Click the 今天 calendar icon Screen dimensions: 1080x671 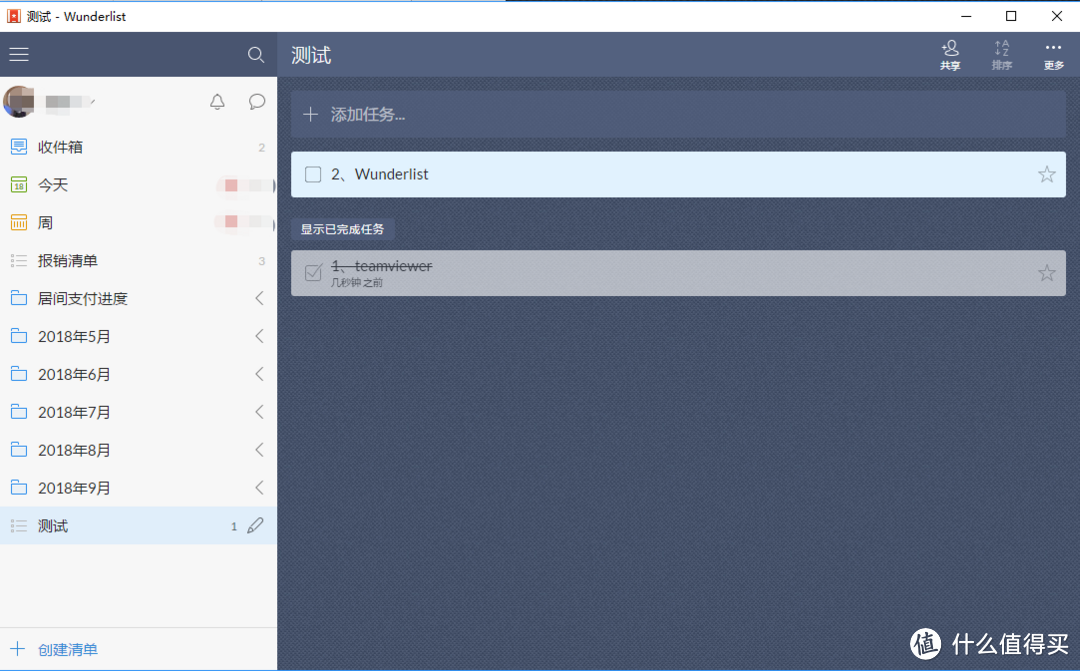pyautogui.click(x=19, y=185)
